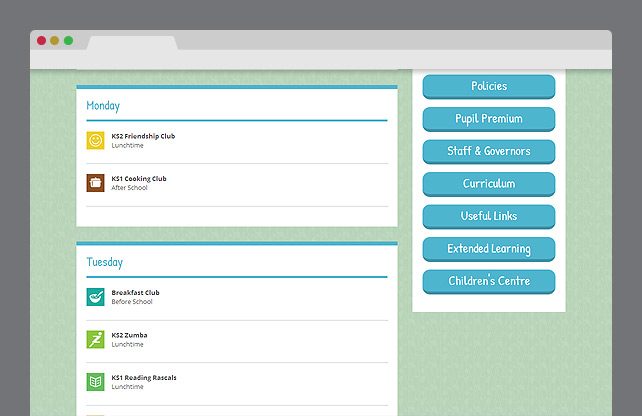The width and height of the screenshot is (642, 416).
Task: Select the Reading Rascals book icon
Action: point(95,382)
